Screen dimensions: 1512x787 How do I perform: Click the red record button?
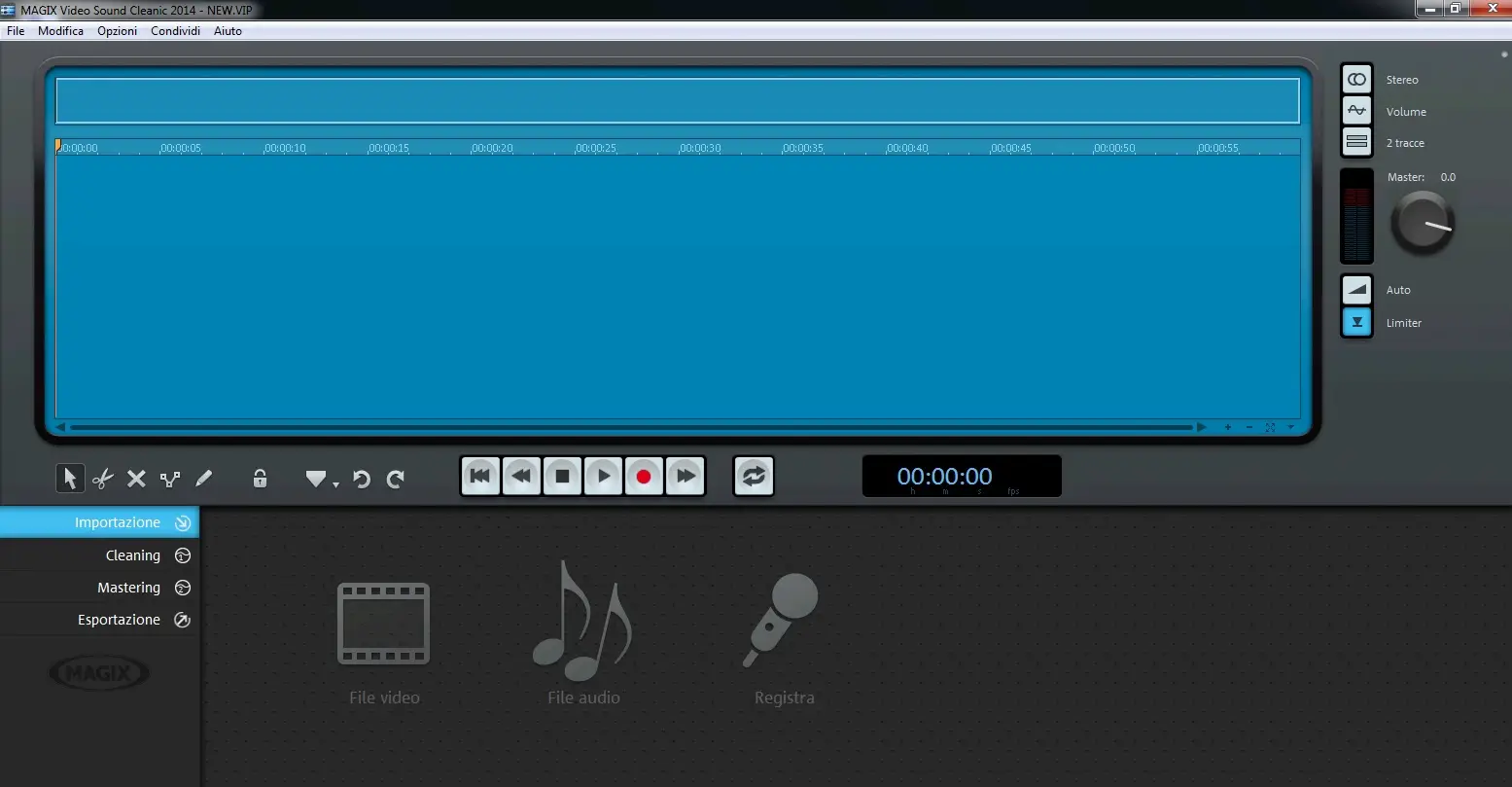pos(644,476)
